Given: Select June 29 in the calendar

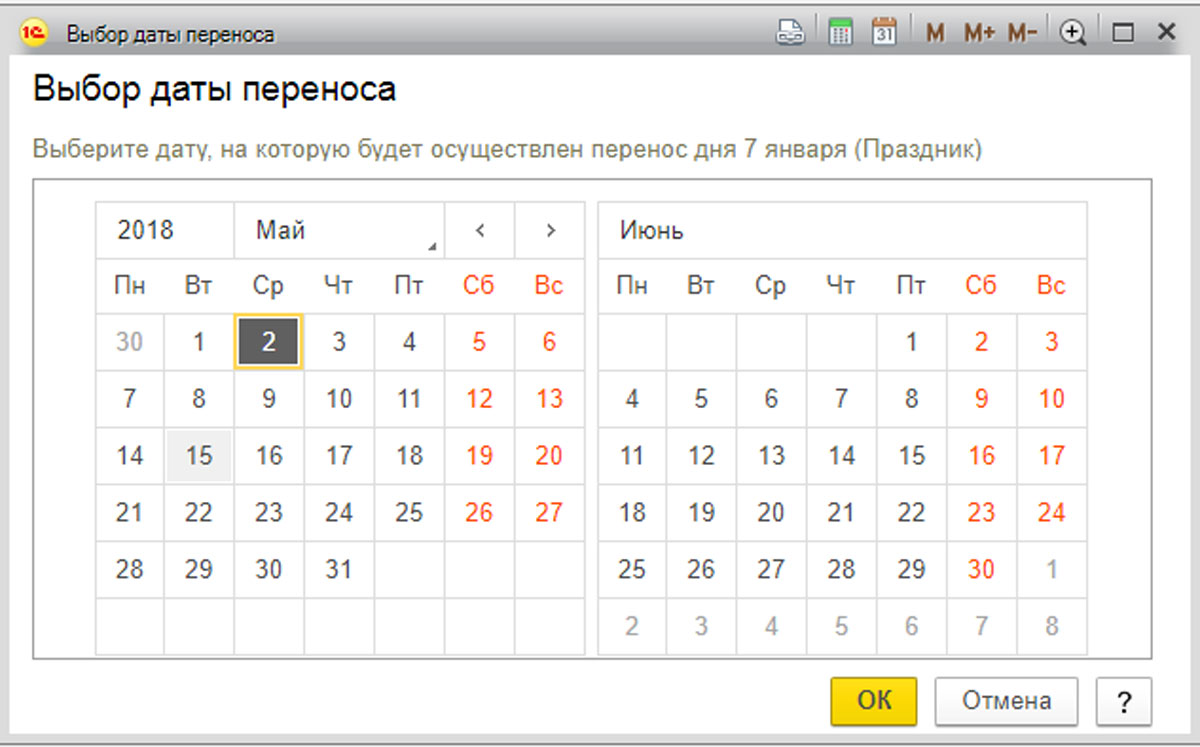Looking at the screenshot, I should click(x=911, y=570).
